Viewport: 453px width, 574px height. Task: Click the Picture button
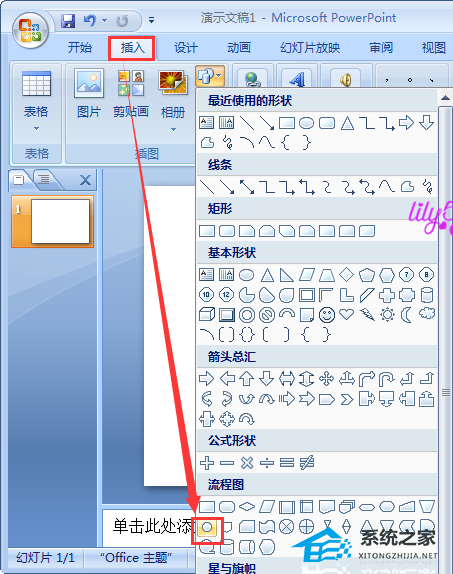tap(89, 93)
